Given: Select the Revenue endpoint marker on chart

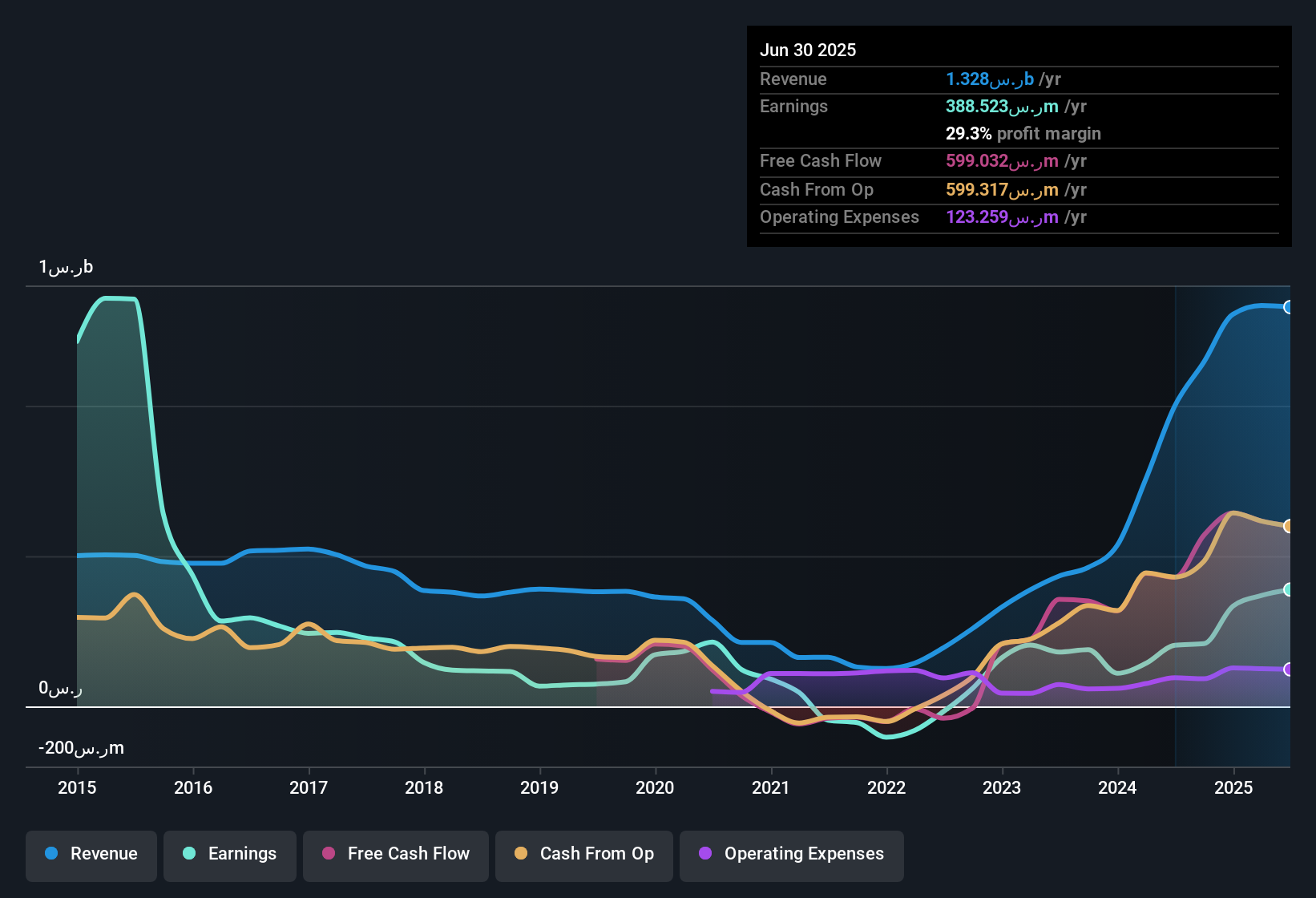Looking at the screenshot, I should 1288,307.
